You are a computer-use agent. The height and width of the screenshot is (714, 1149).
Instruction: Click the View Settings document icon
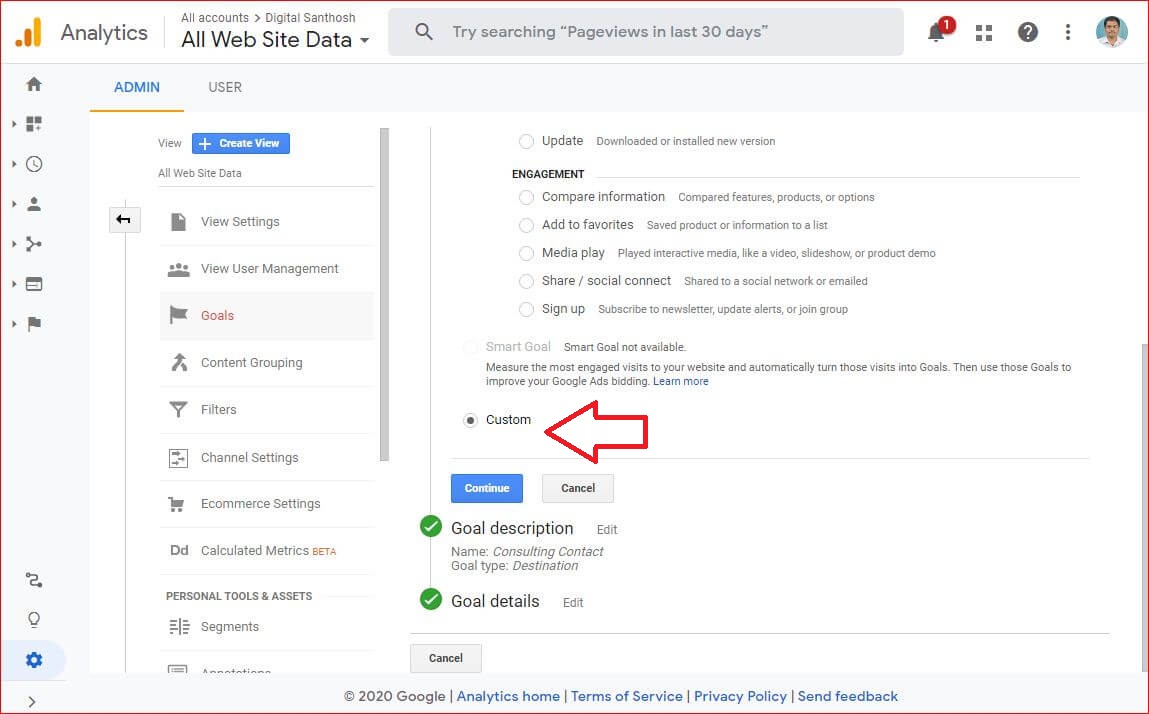point(178,221)
